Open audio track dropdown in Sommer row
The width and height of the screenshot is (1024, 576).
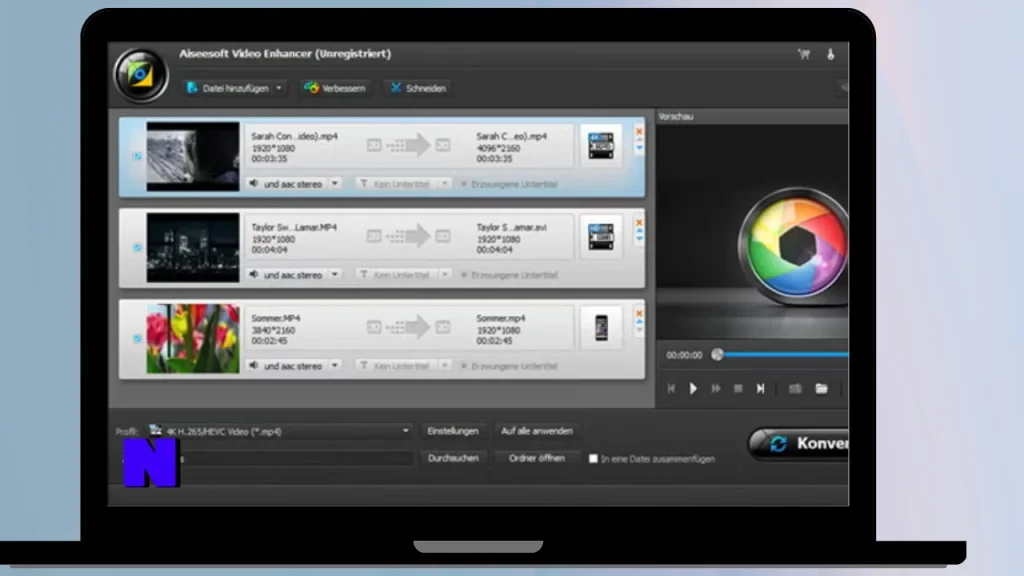pos(334,366)
